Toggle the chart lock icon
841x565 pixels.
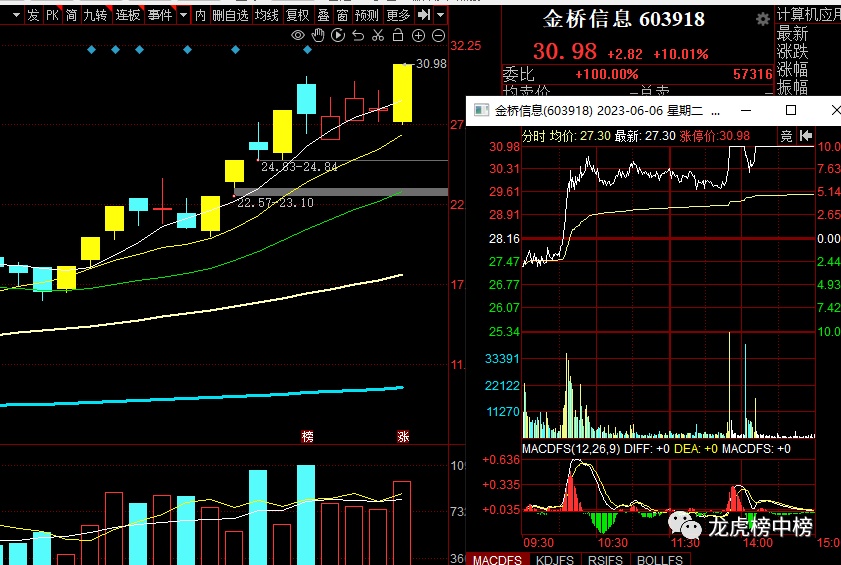point(398,36)
